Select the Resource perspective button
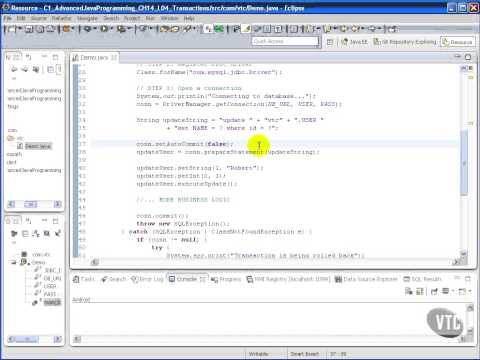The width and height of the screenshot is (480, 360). (x=457, y=42)
